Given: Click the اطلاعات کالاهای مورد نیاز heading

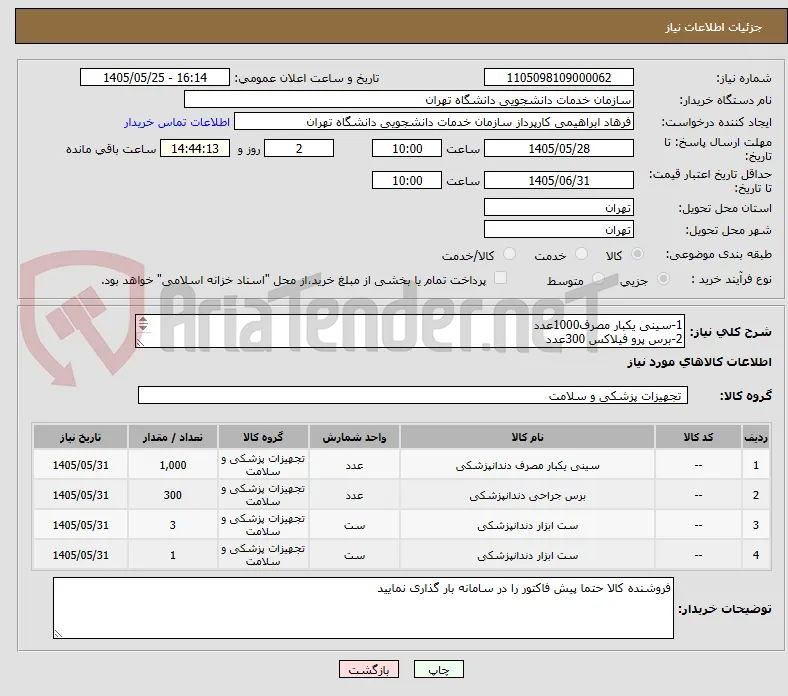Looking at the screenshot, I should point(699,362).
